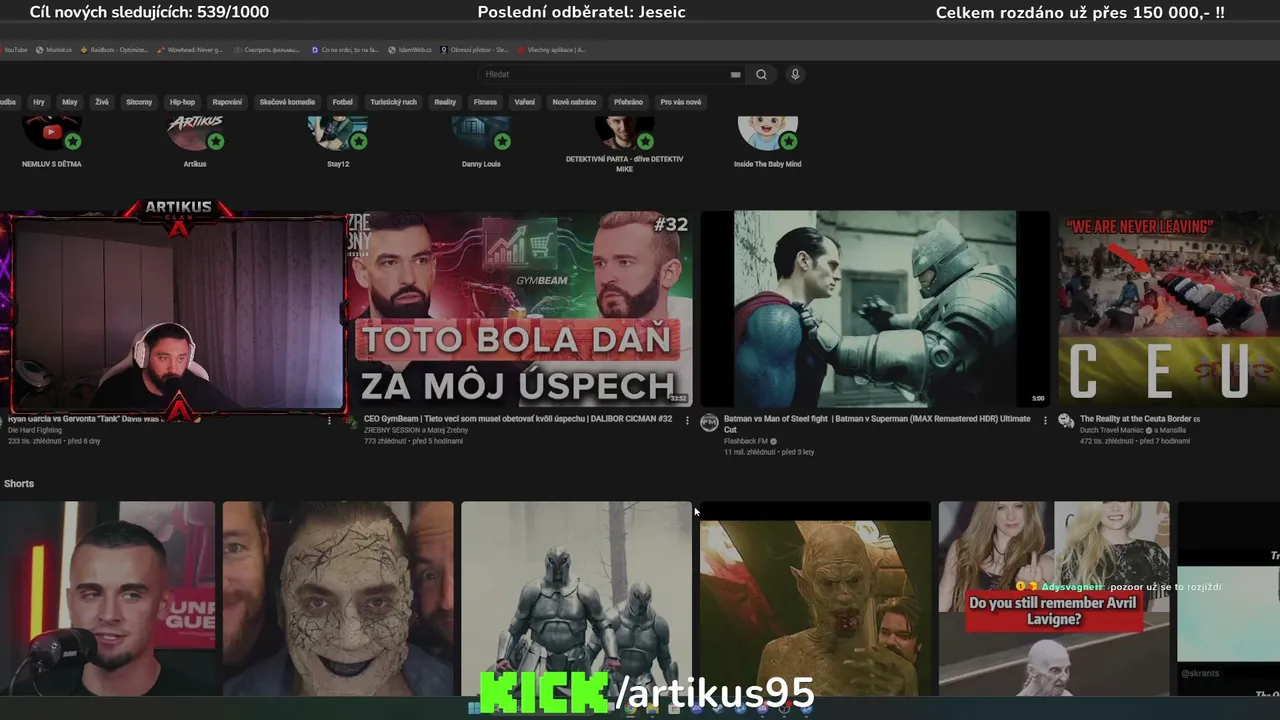Select the Mixy filter chip
Screen dimensions: 1280x720
tap(70, 102)
